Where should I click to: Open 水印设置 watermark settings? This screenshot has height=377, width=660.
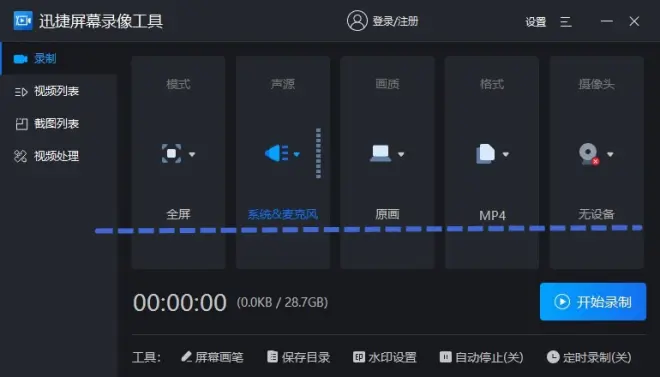coord(385,357)
